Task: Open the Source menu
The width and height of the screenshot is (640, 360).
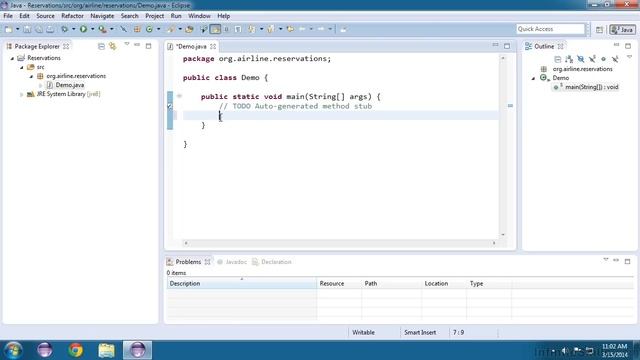Action: tap(45, 16)
